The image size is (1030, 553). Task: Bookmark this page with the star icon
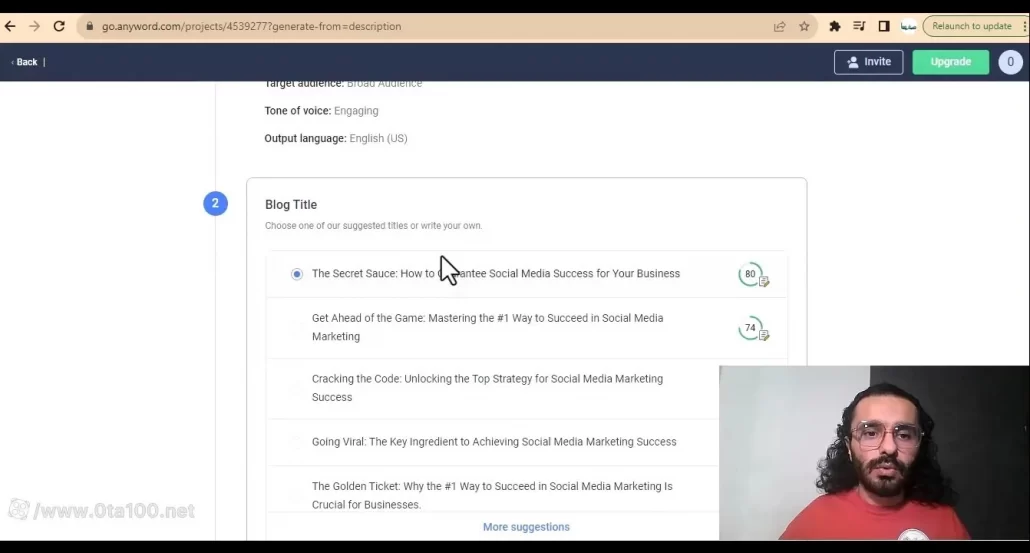click(x=804, y=26)
